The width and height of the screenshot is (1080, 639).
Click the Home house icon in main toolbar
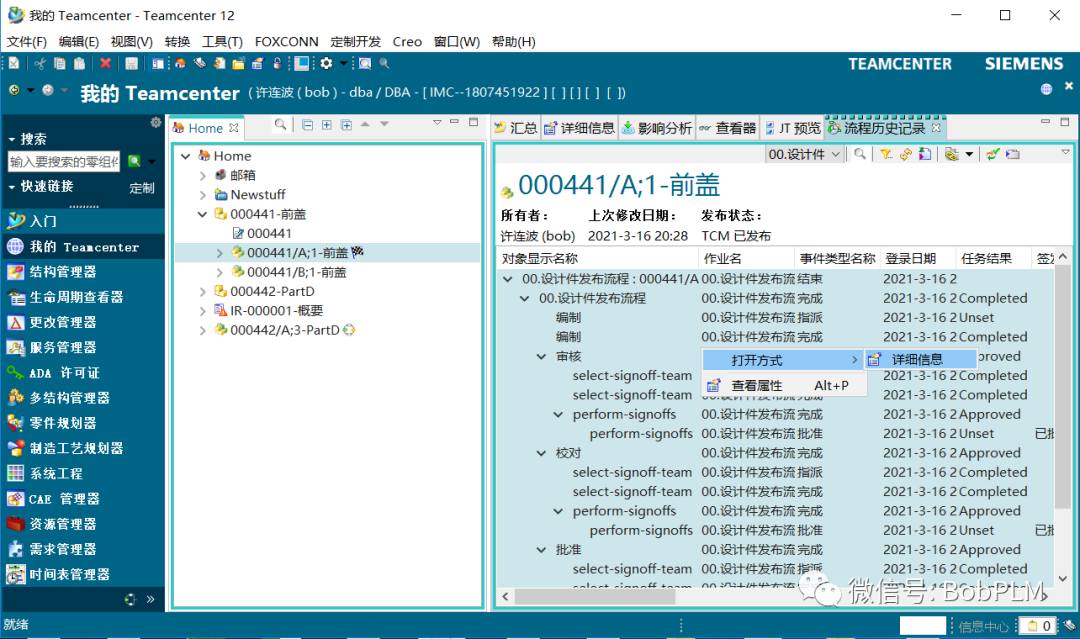[x=180, y=63]
